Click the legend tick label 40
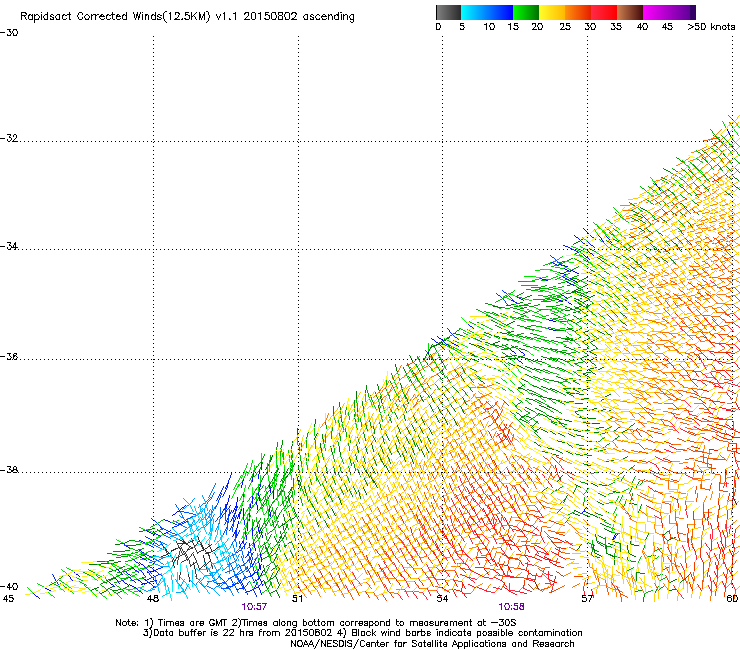This screenshot has height=650, width=740. [642, 27]
